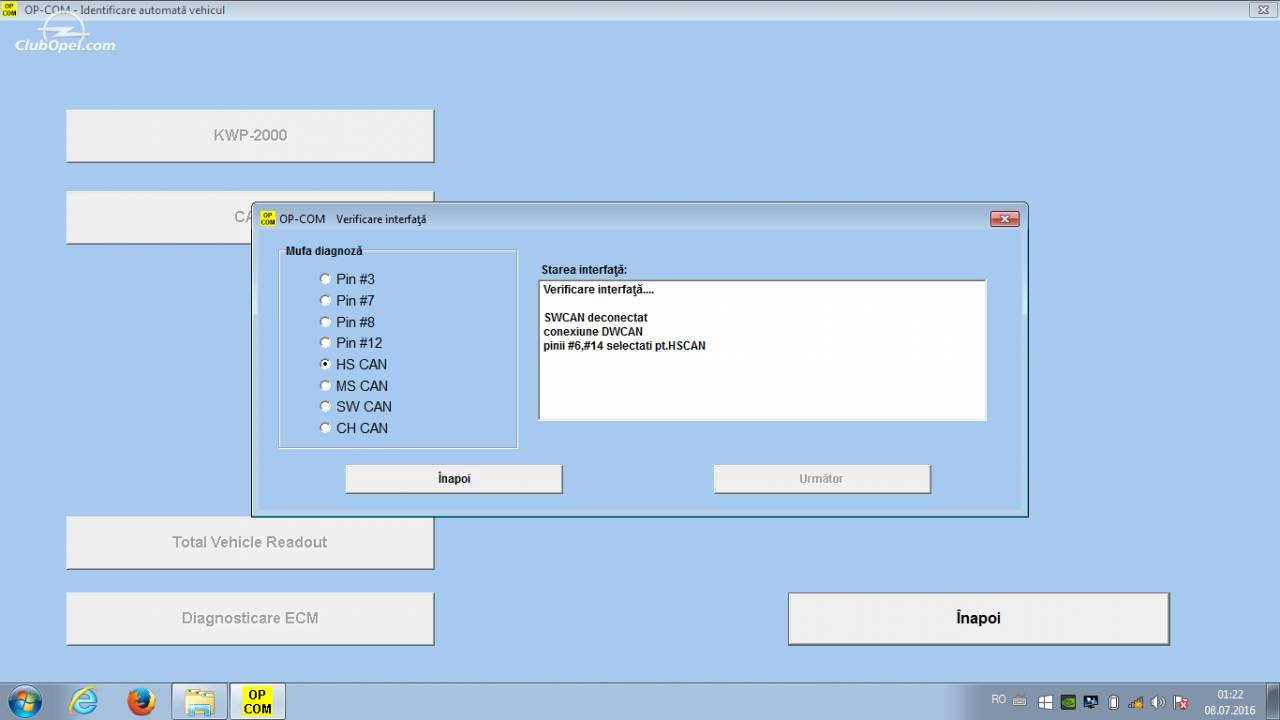Click the OP-COM icon in main title bar

tap(9, 10)
